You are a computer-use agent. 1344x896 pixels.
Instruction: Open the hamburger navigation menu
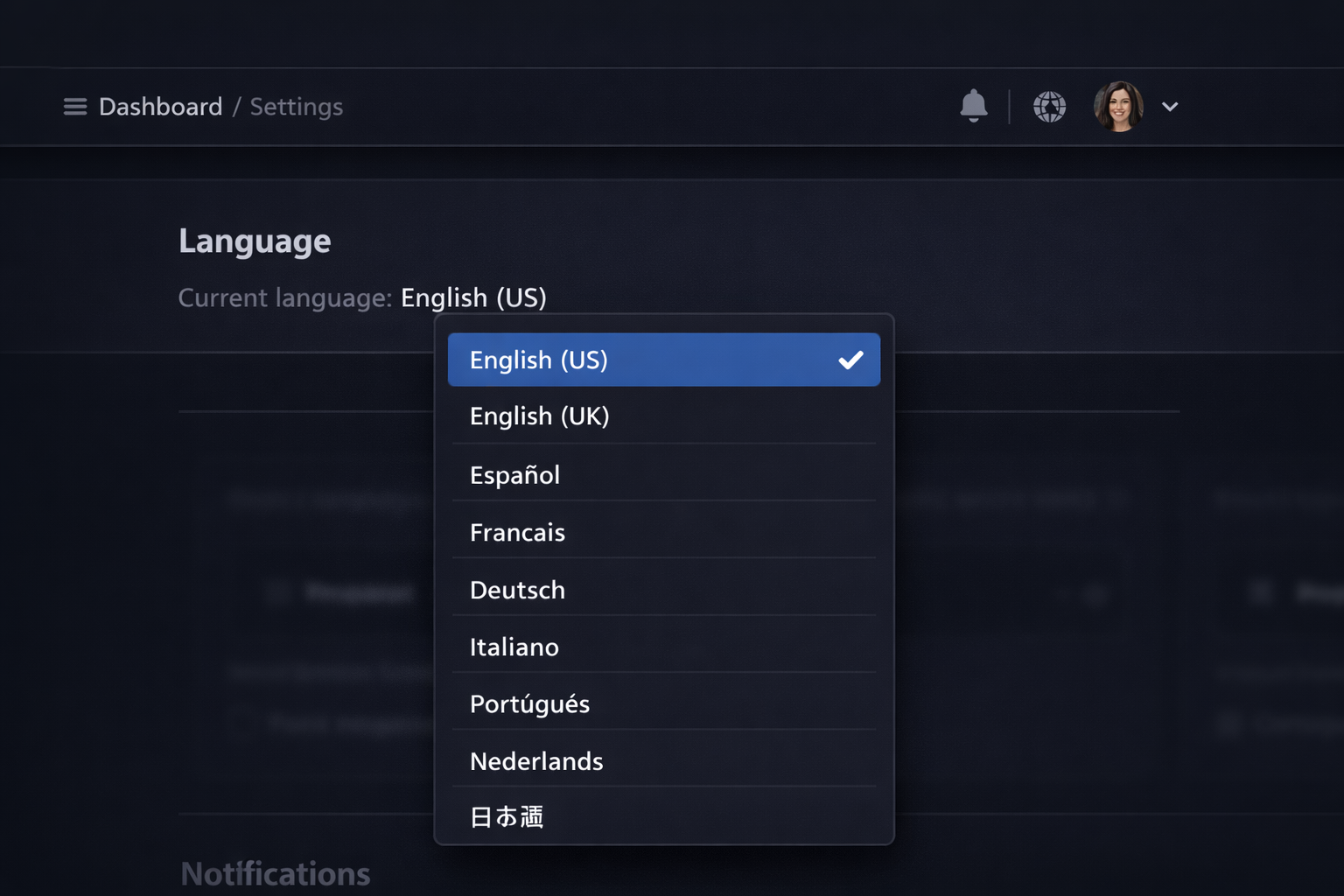point(75,107)
